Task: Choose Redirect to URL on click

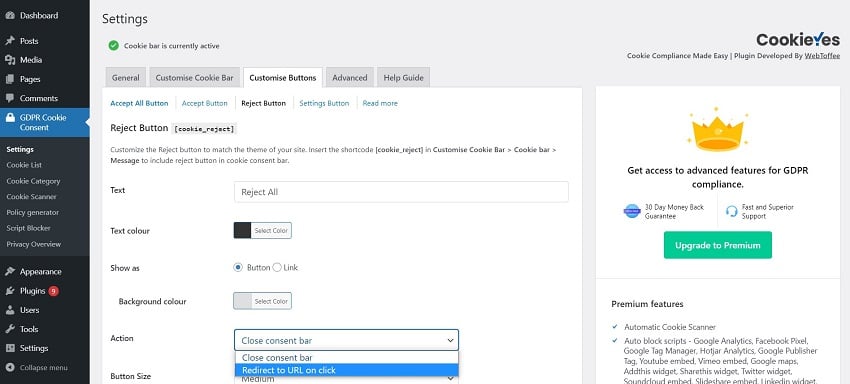Action: point(346,370)
